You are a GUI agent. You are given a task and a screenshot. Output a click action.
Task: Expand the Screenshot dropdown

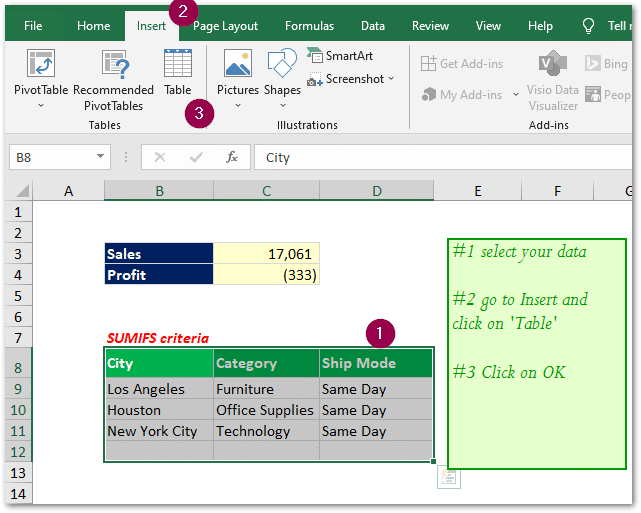[x=391, y=79]
